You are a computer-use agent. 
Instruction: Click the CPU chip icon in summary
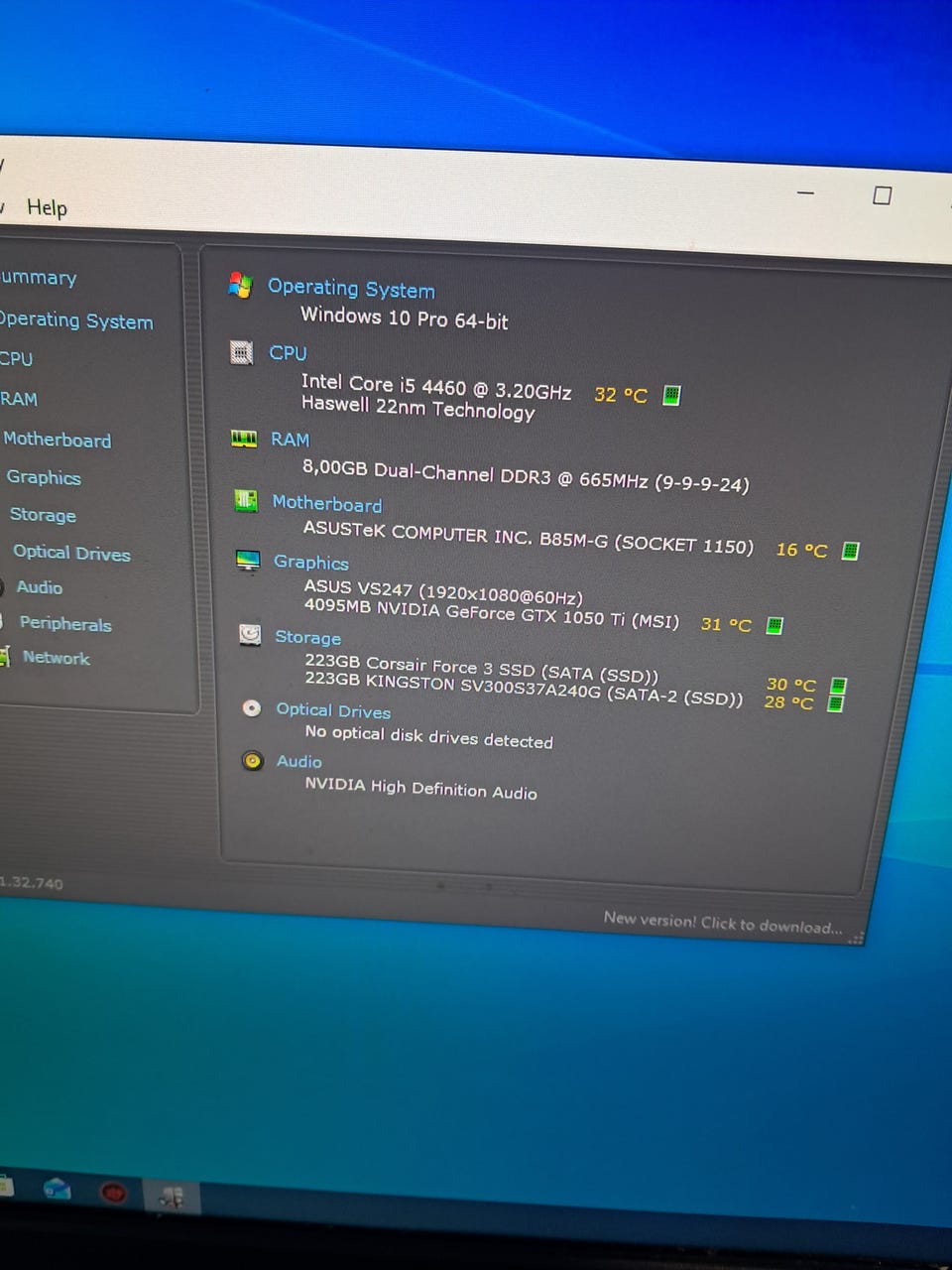tap(241, 352)
